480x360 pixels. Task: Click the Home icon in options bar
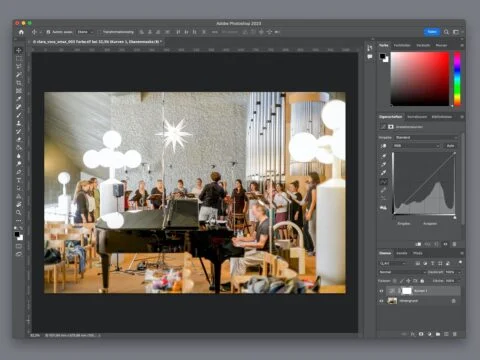21,32
